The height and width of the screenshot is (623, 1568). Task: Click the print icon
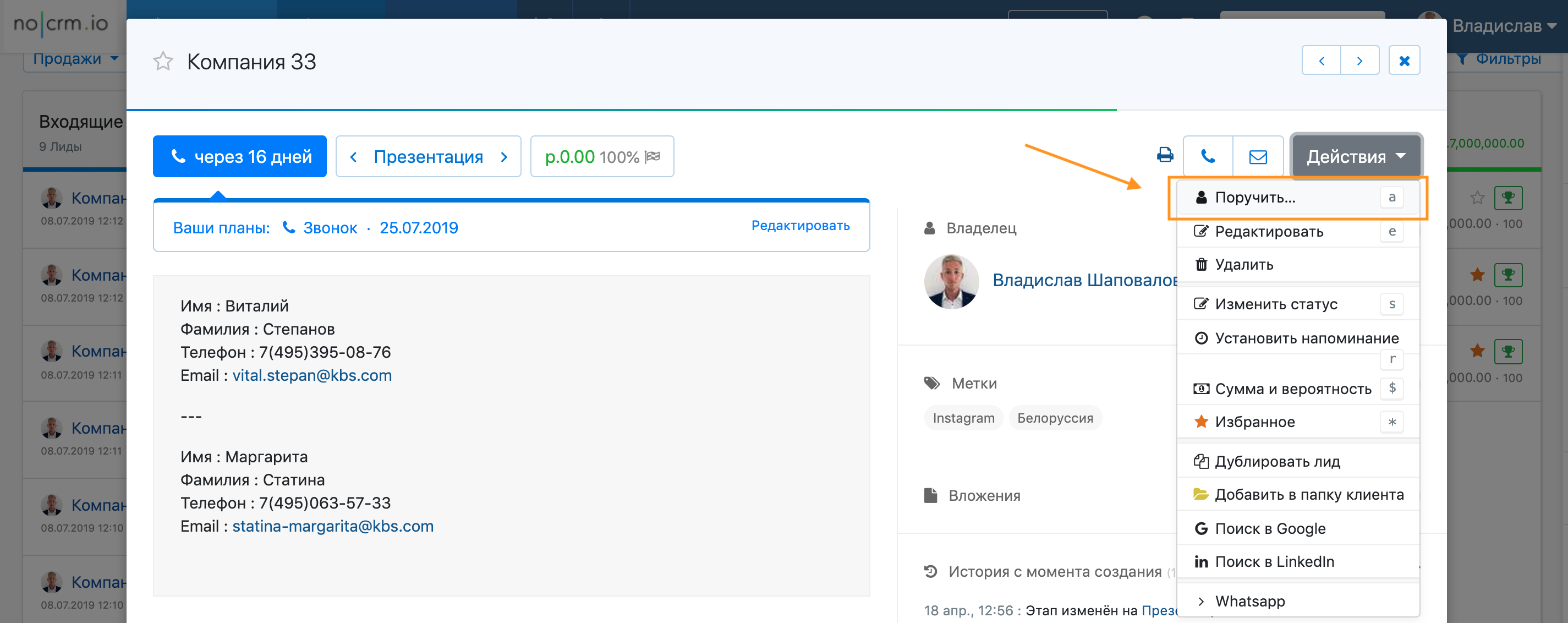coord(1164,156)
